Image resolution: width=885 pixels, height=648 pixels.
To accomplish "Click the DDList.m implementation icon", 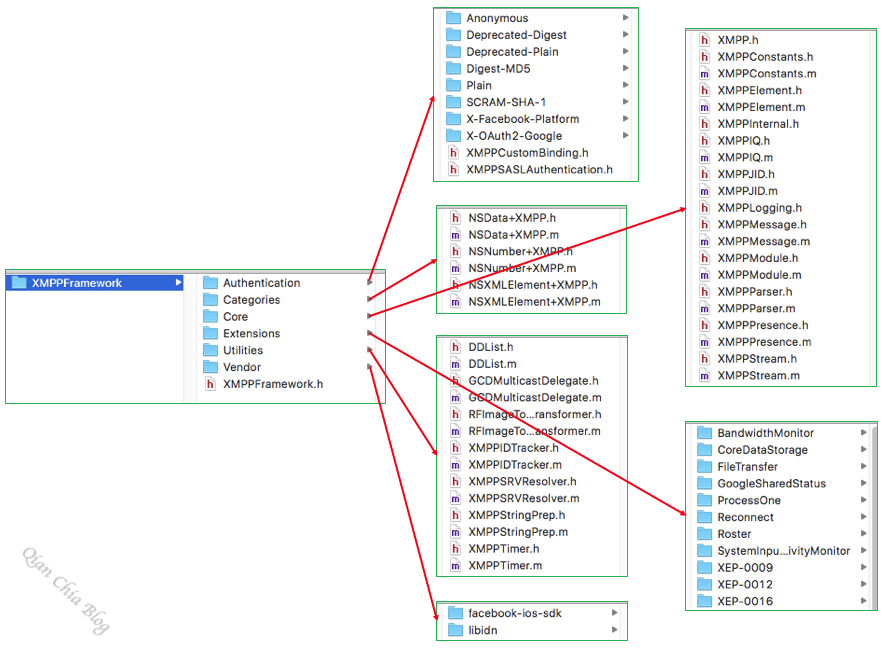I will [x=455, y=364].
